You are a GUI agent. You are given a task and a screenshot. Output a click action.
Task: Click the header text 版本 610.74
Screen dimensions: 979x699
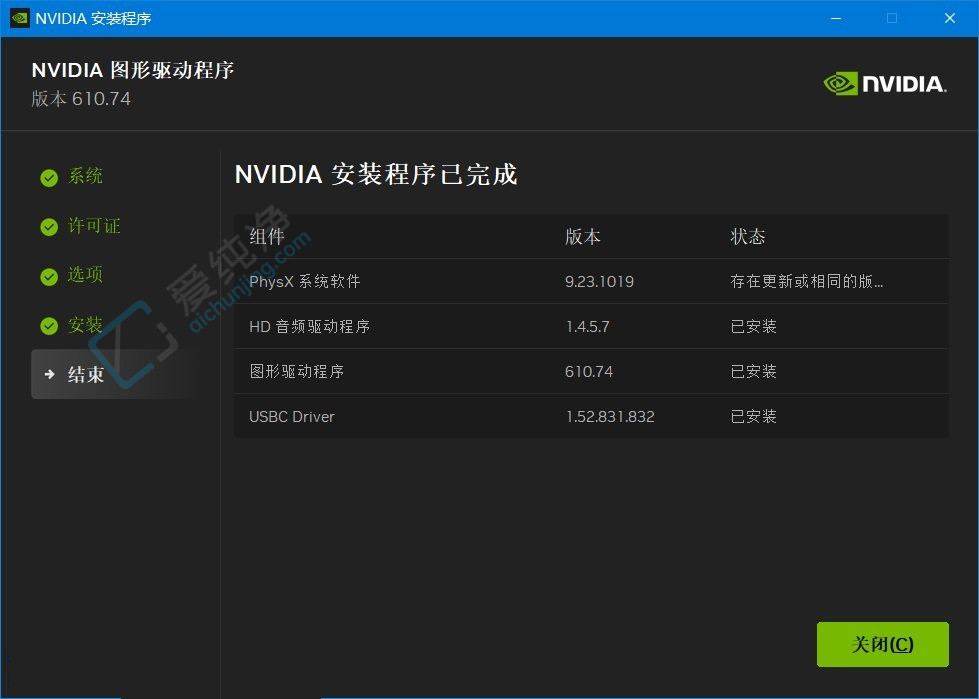pos(81,99)
